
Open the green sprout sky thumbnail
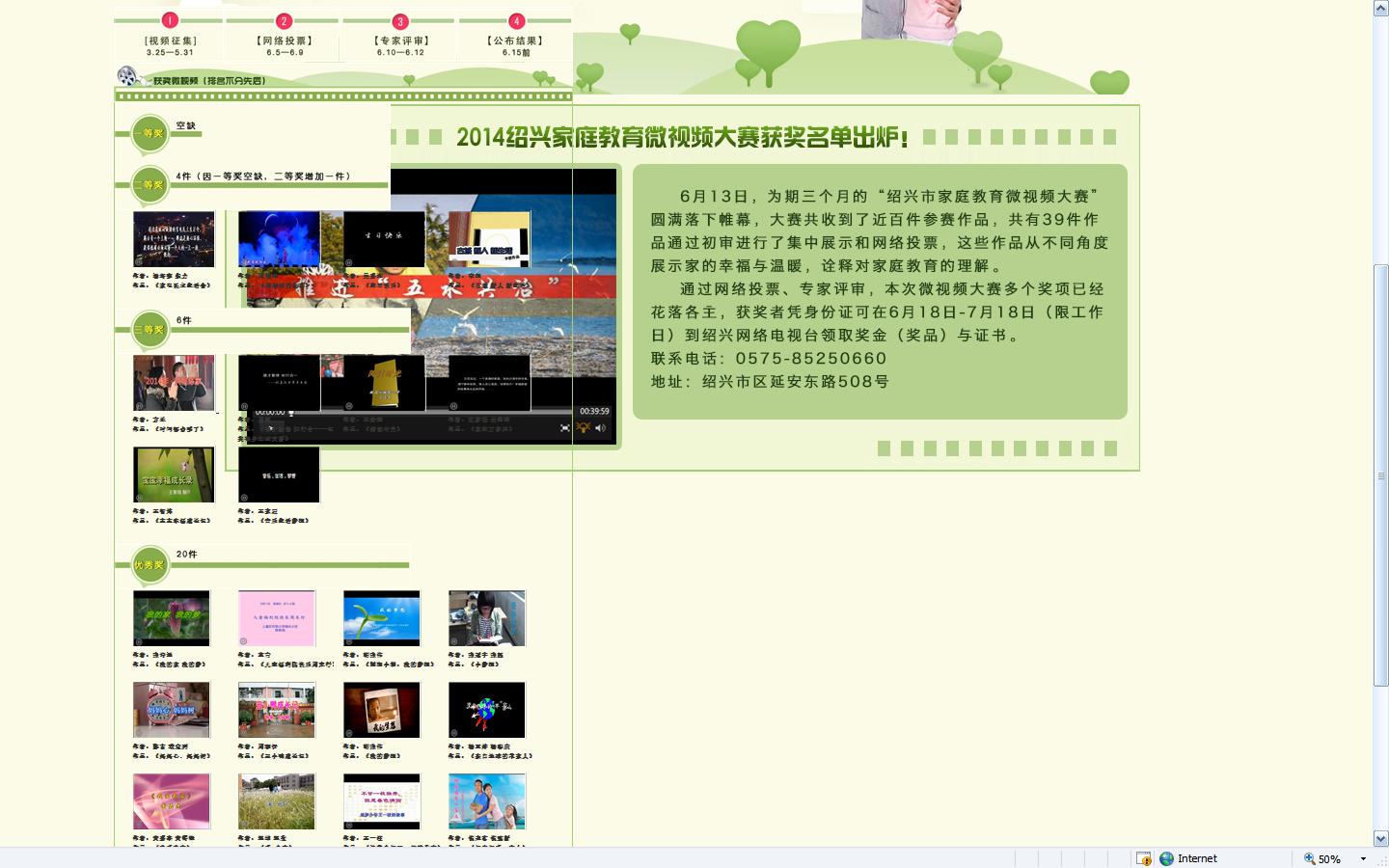[382, 618]
